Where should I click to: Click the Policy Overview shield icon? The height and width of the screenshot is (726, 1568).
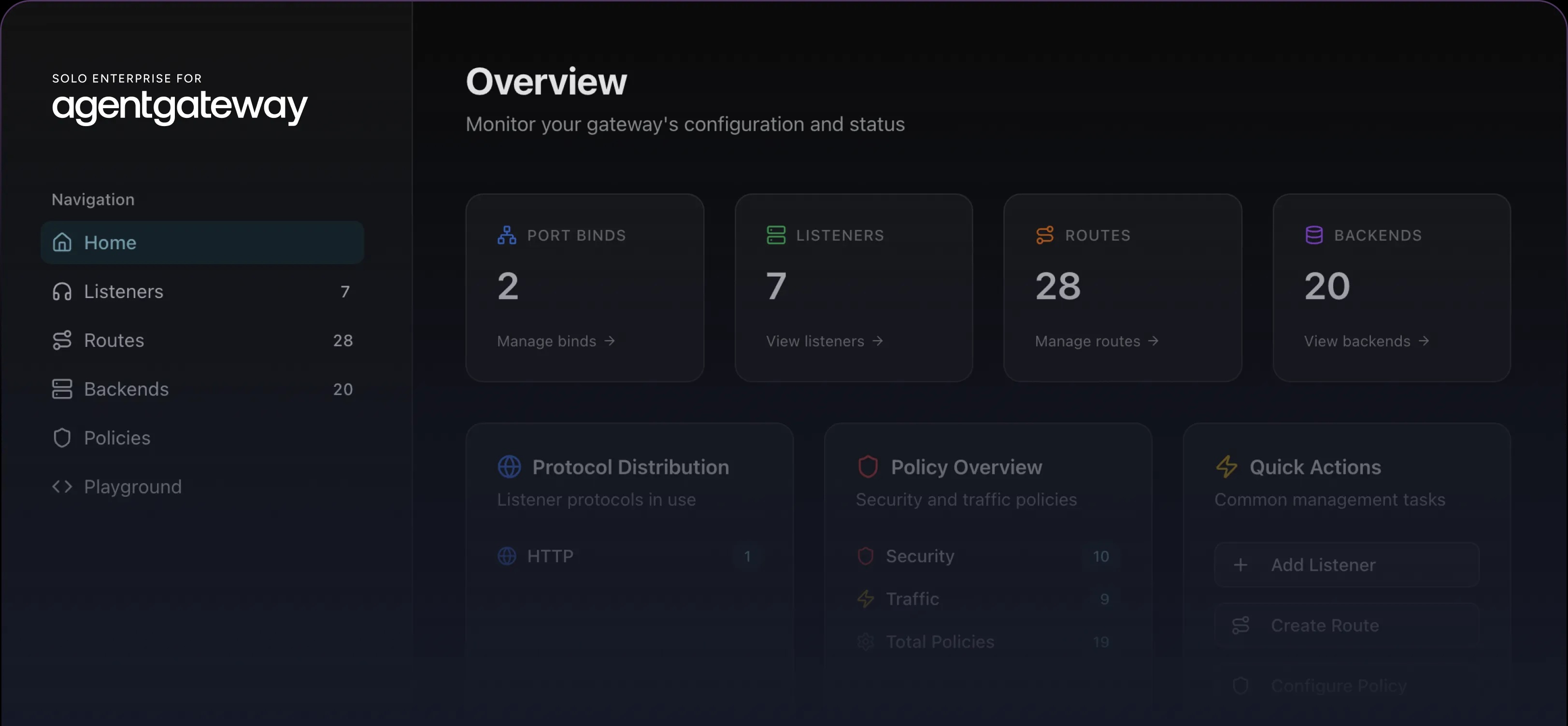[x=868, y=467]
